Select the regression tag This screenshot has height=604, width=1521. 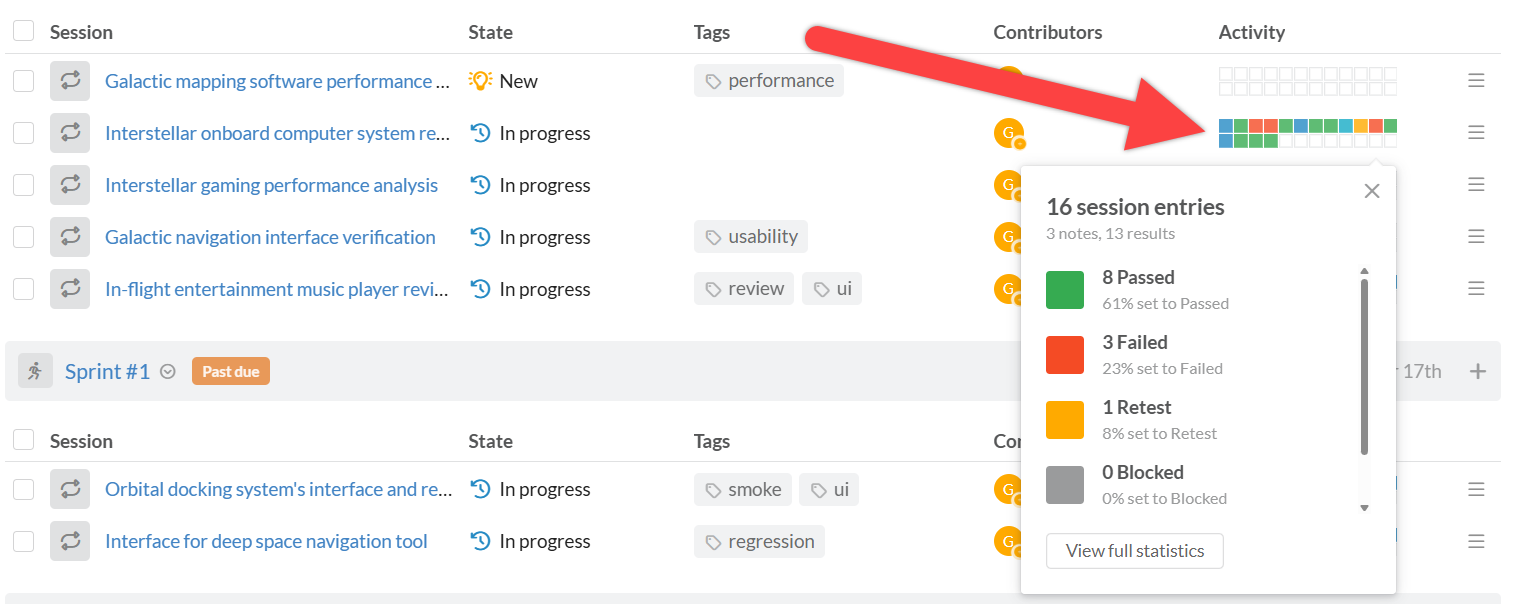tap(759, 541)
